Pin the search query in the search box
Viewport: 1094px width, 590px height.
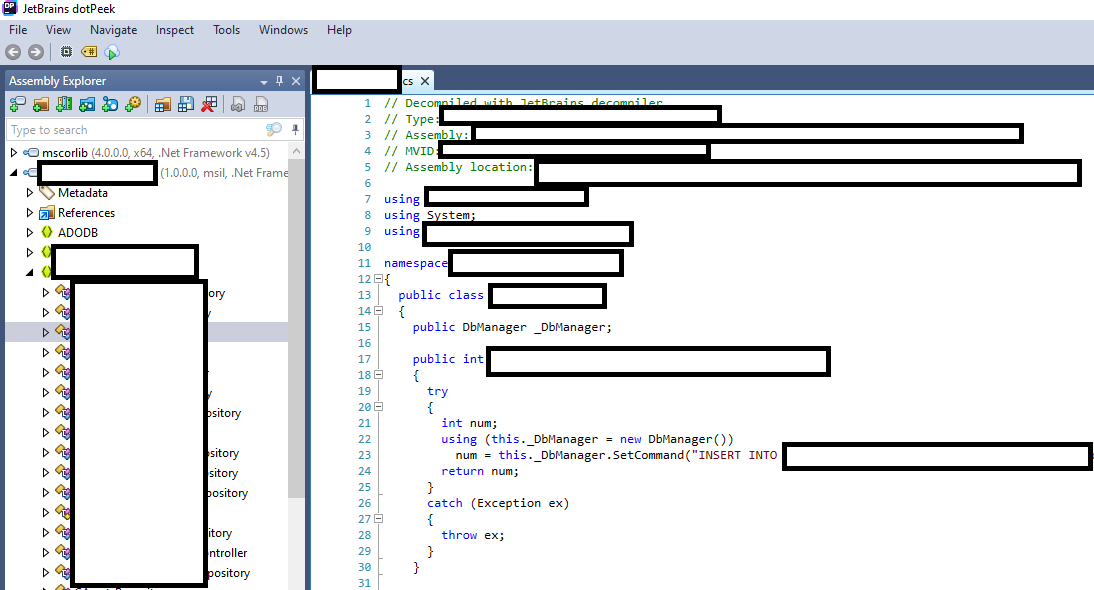[294, 129]
